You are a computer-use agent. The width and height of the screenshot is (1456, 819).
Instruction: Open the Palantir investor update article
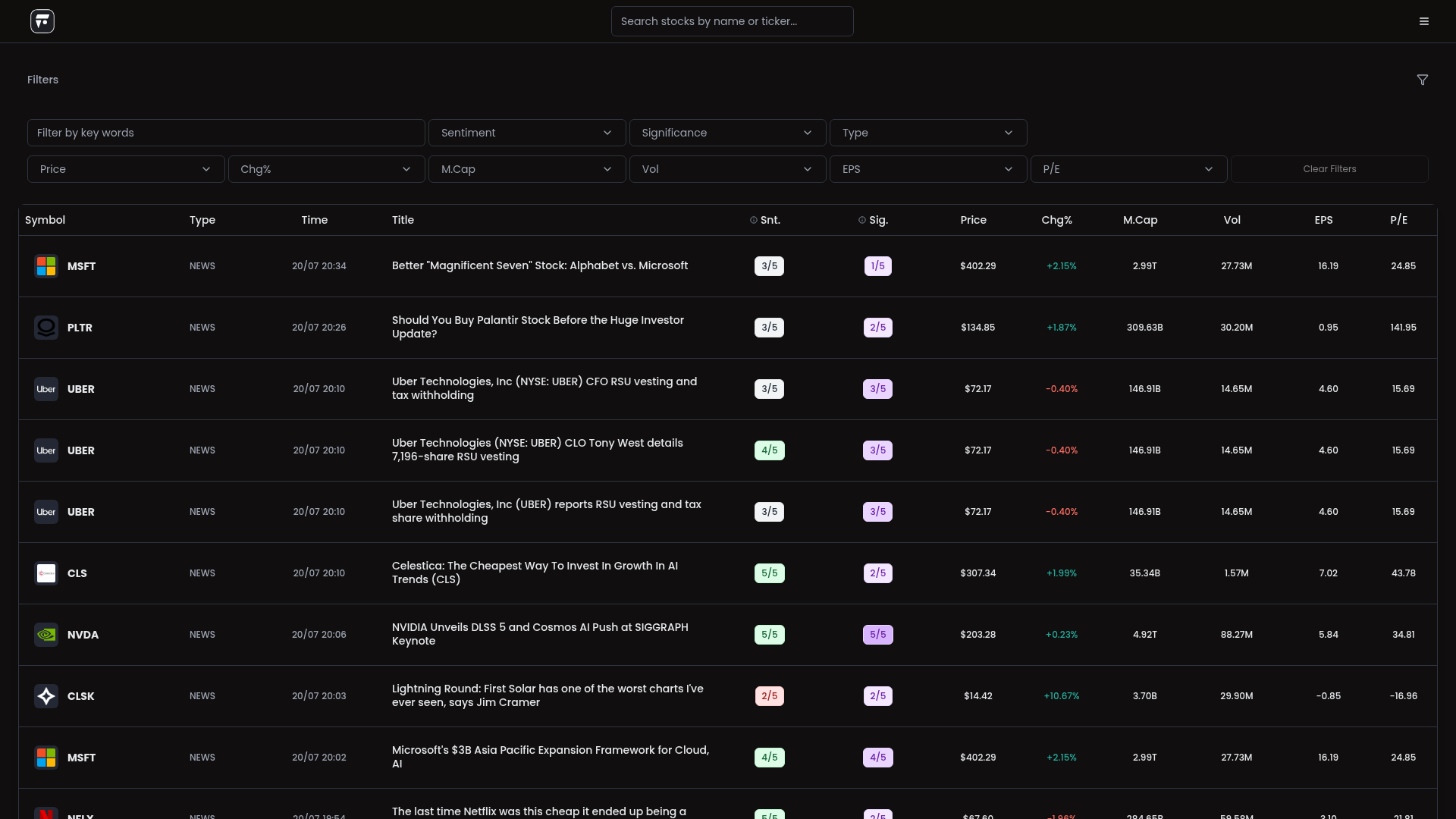point(538,327)
